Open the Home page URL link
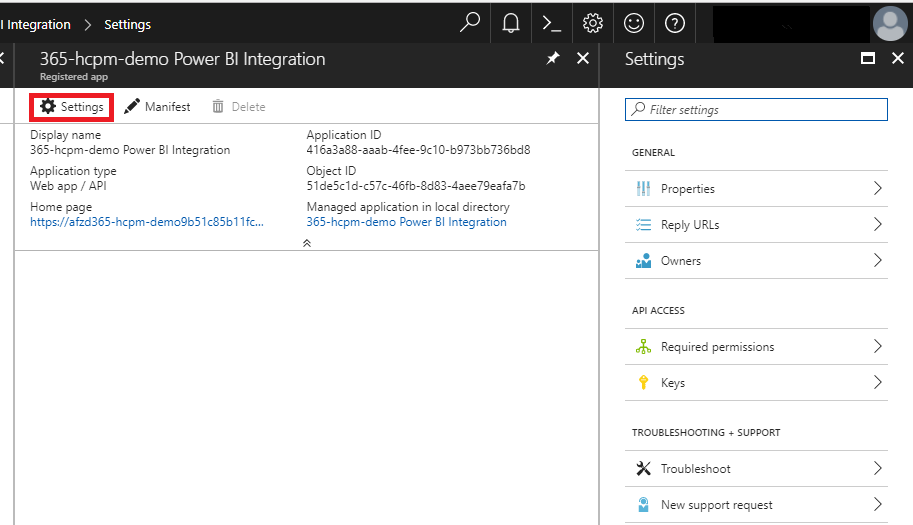 tap(147, 222)
